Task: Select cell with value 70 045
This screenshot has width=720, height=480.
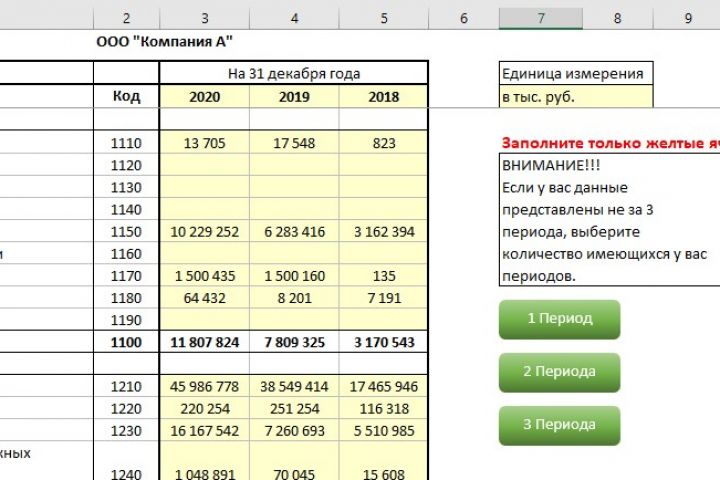Action: [x=294, y=461]
